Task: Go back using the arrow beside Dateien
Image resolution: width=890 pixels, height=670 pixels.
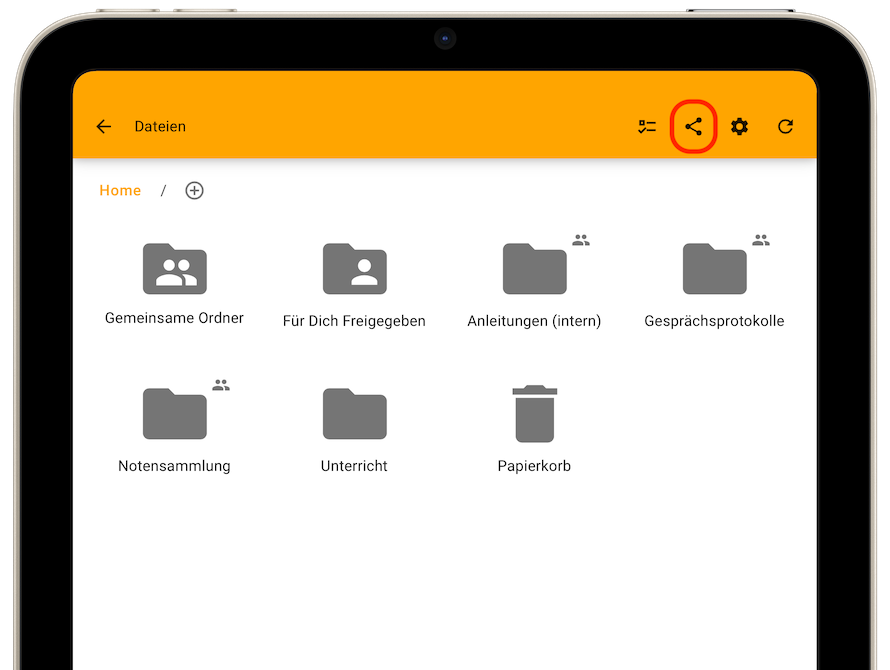Action: click(104, 127)
